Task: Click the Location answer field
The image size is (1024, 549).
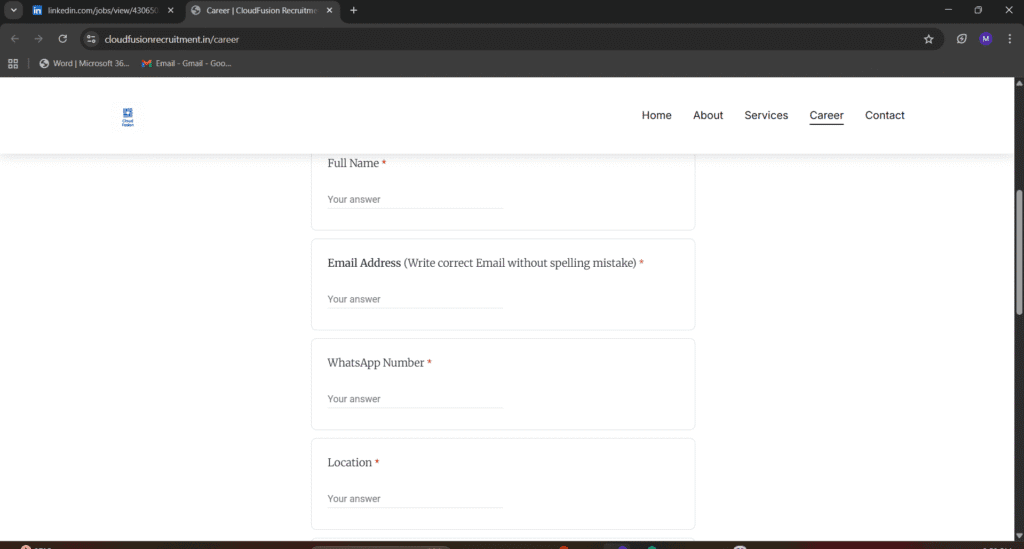Action: (x=415, y=499)
